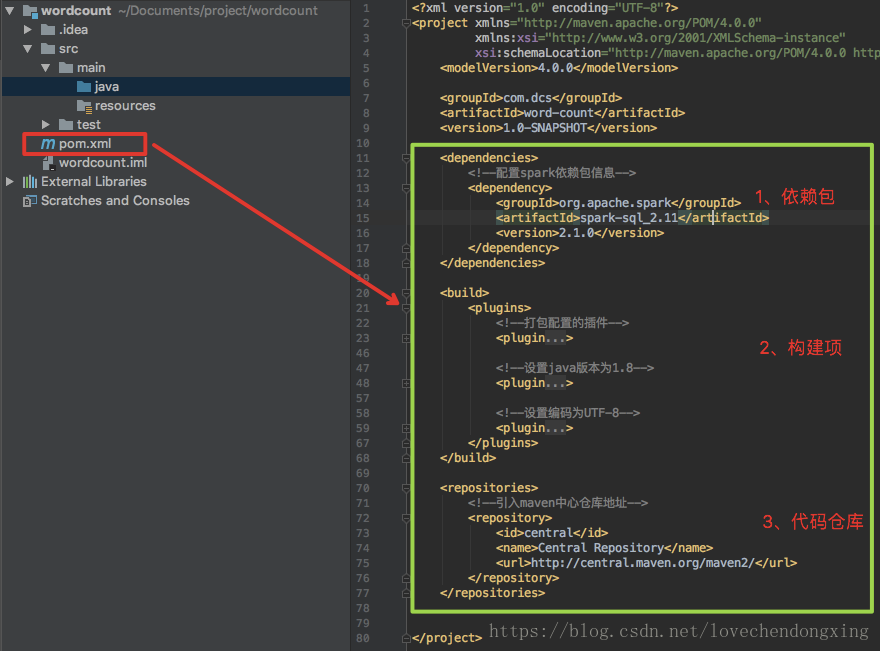
Task: Click modelVersion 4.0.0 on line 5
Action: click(x=555, y=68)
